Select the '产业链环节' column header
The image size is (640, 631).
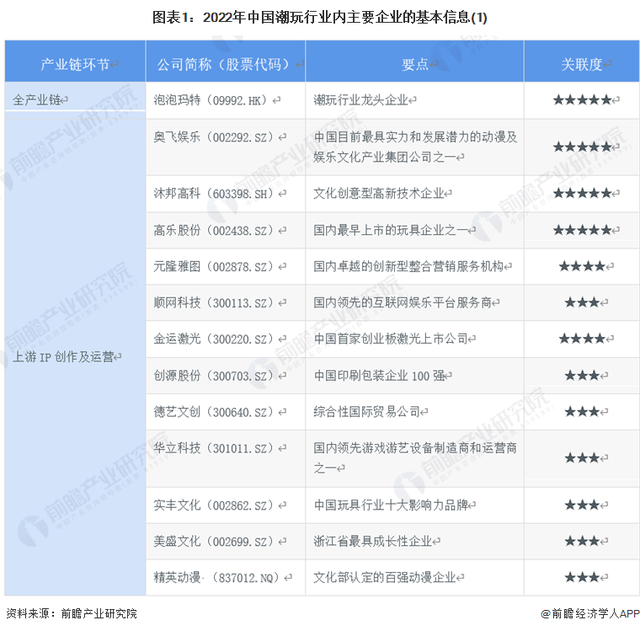coord(75,61)
